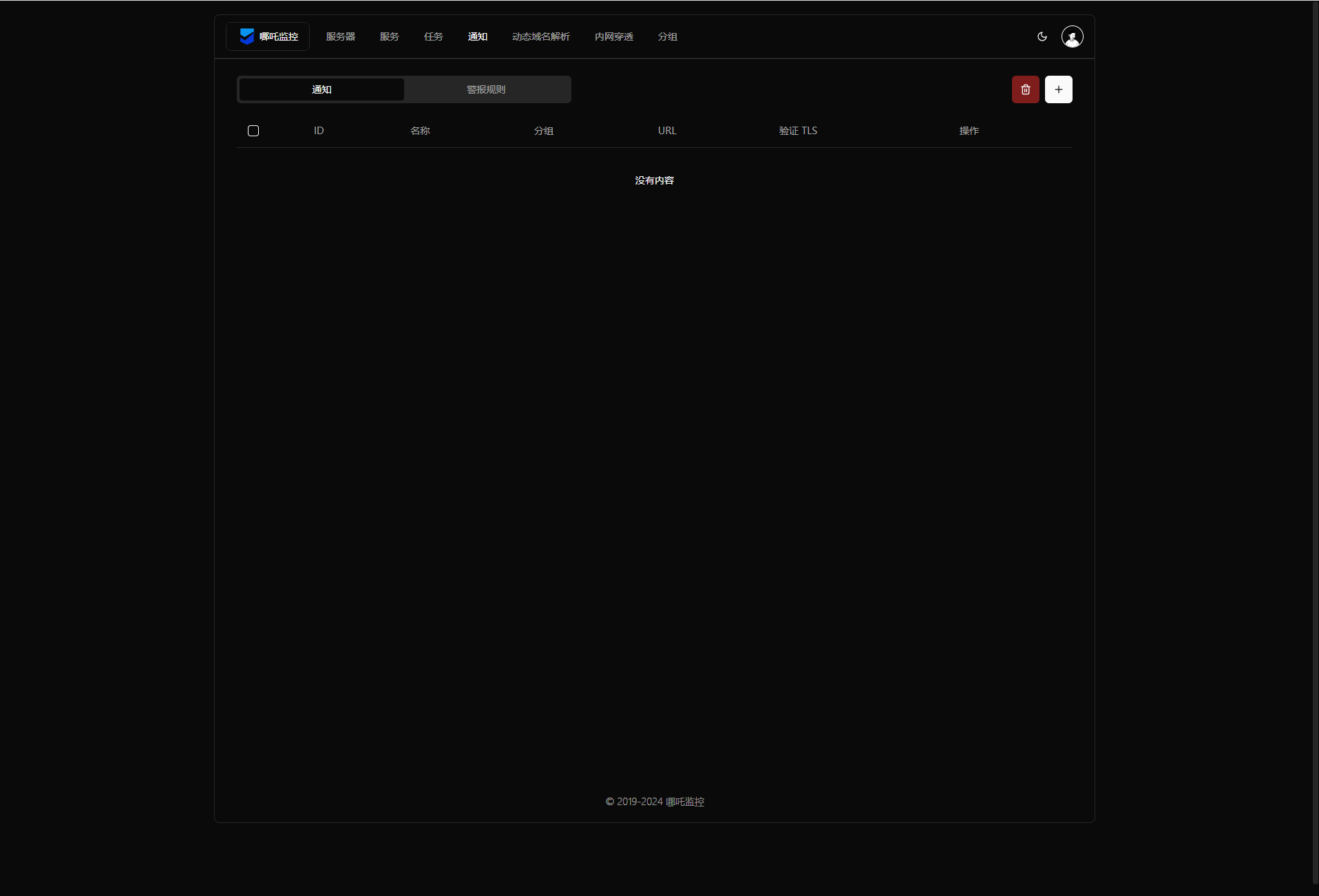Viewport: 1319px width, 896px height.
Task: Toggle dark mode with moon icon
Action: coord(1042,36)
